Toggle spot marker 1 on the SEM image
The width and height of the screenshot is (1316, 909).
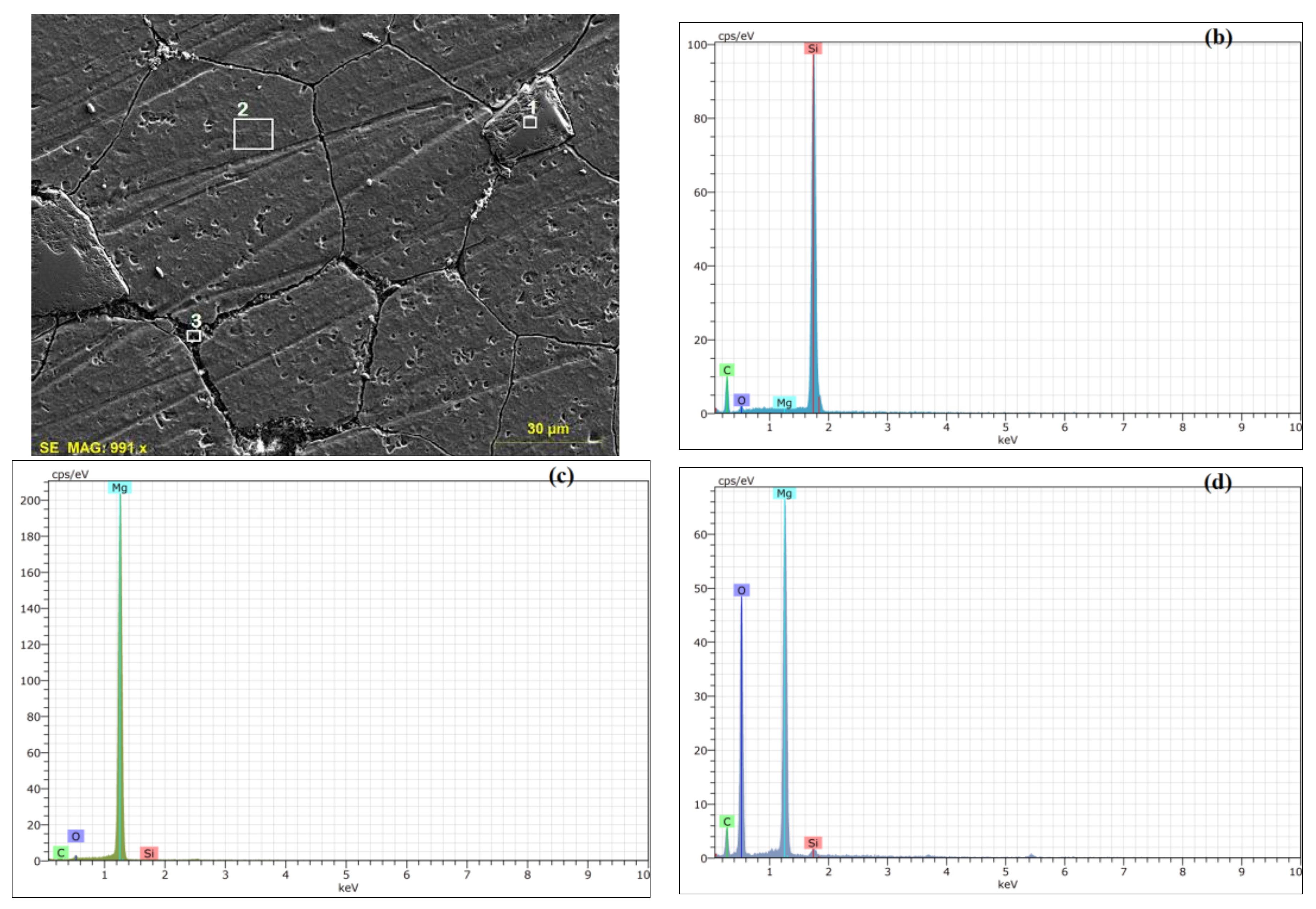pos(531,123)
